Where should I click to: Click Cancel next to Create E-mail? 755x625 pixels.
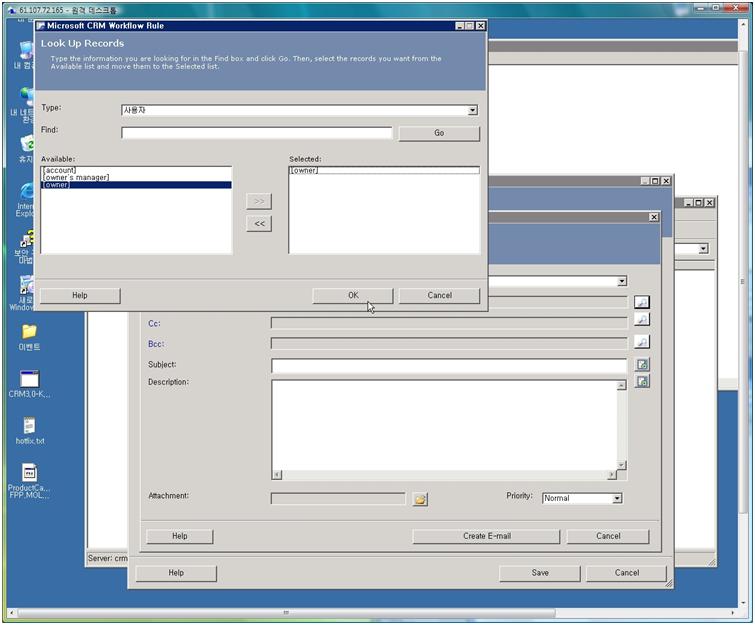[608, 536]
